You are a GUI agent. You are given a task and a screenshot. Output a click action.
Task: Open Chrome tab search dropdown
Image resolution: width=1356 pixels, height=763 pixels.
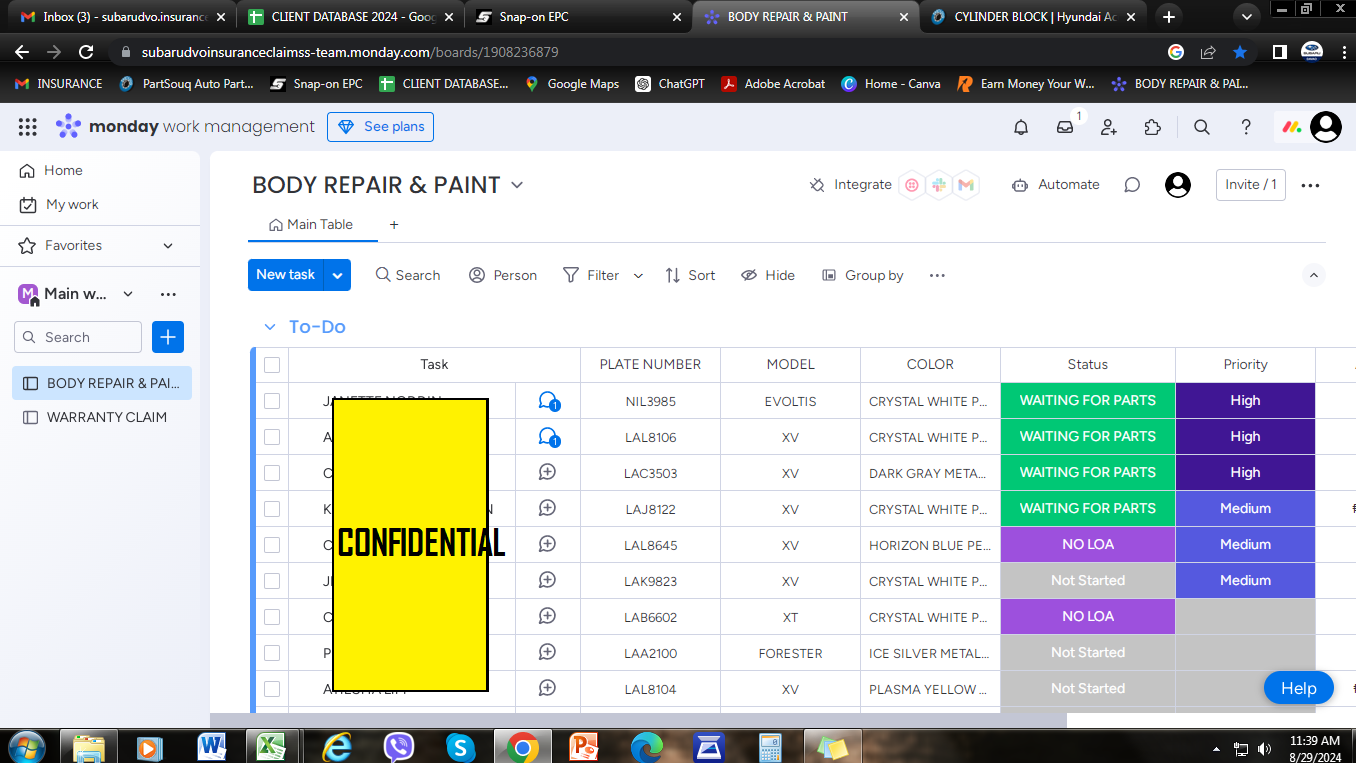pyautogui.click(x=1246, y=16)
